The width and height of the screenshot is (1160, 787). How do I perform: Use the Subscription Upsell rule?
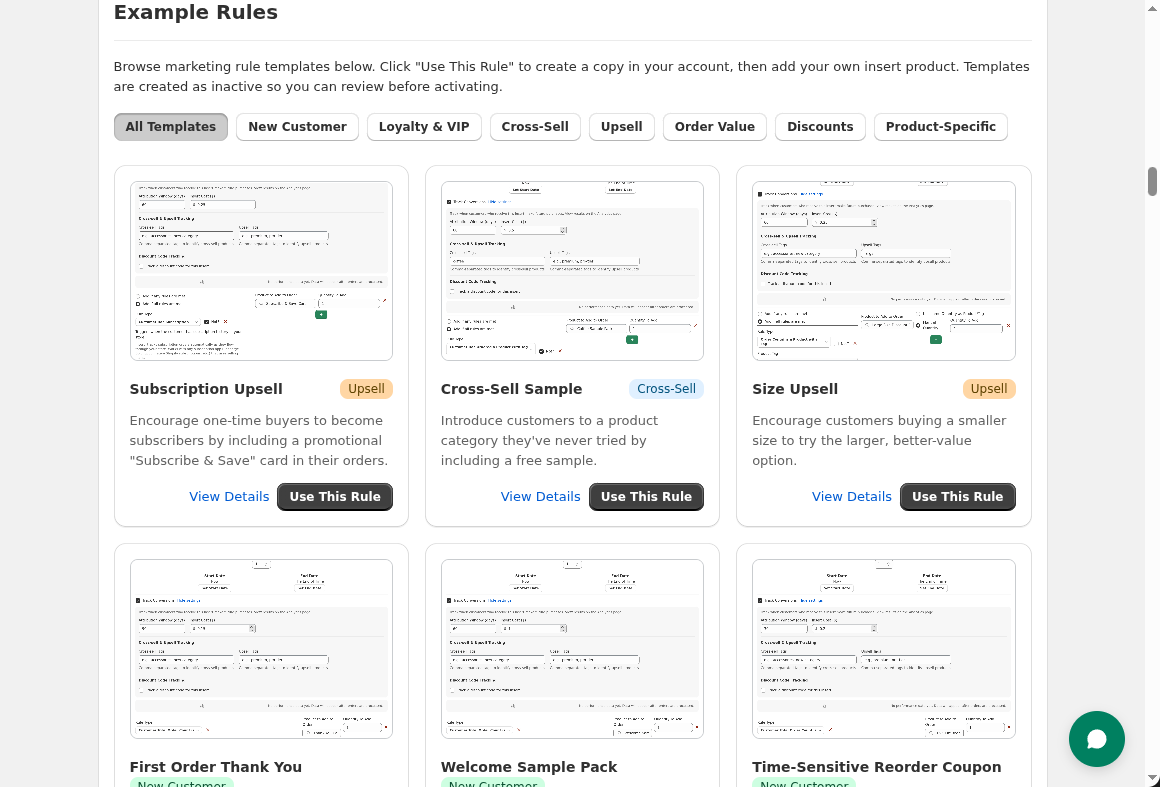coord(335,497)
